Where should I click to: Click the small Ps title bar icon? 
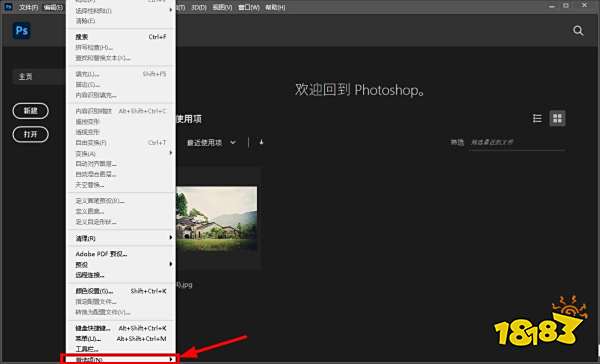(x=8, y=7)
